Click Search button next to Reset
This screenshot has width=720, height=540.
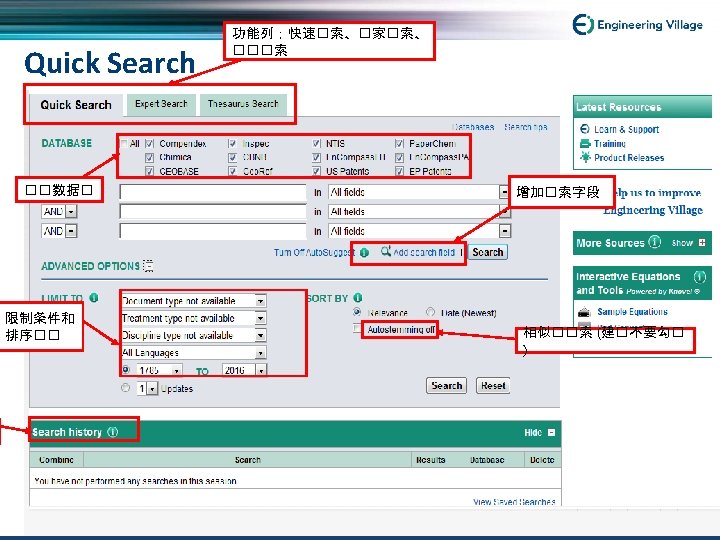pos(446,386)
